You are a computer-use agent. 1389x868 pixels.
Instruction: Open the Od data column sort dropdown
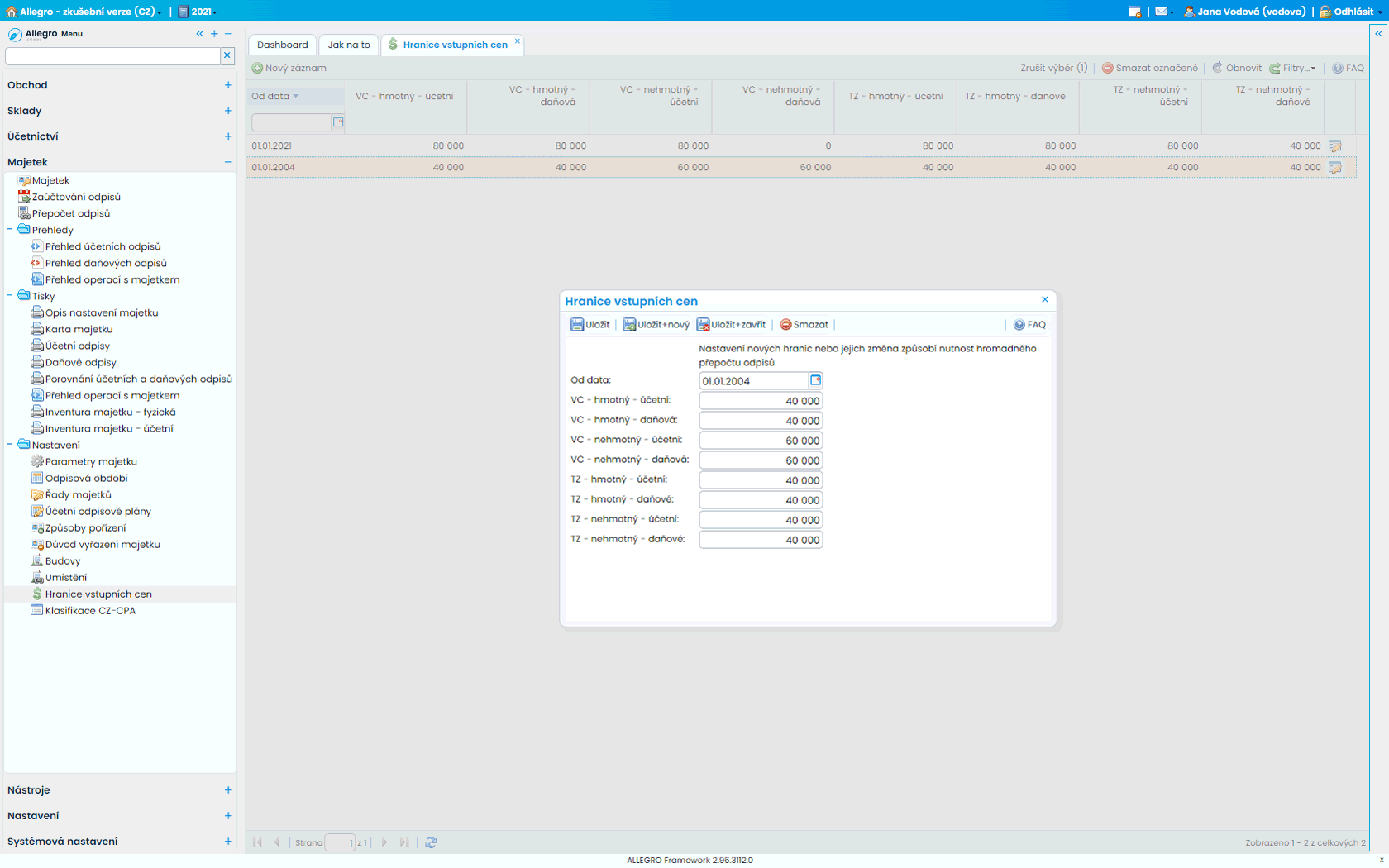coord(295,97)
